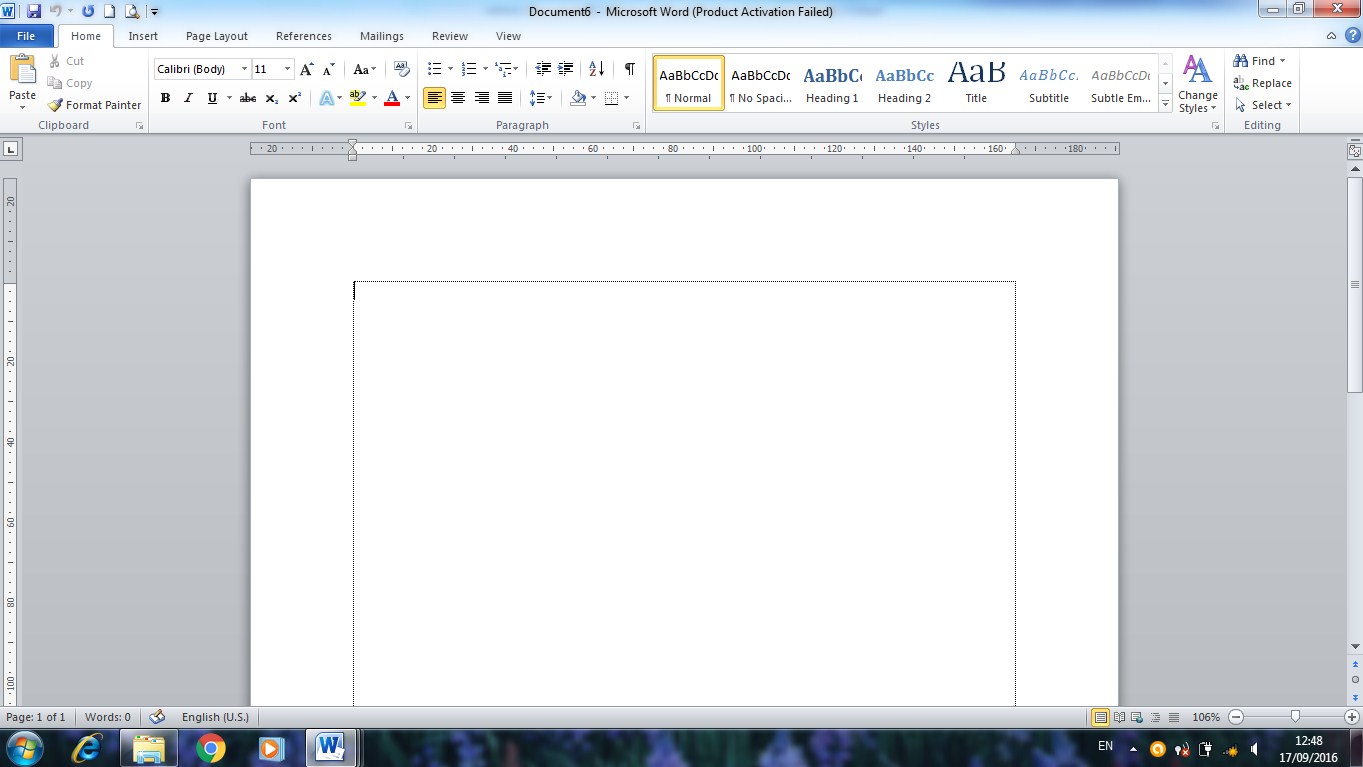Open the Font dropdown showing Calibri
The height and width of the screenshot is (767, 1363).
tap(243, 68)
